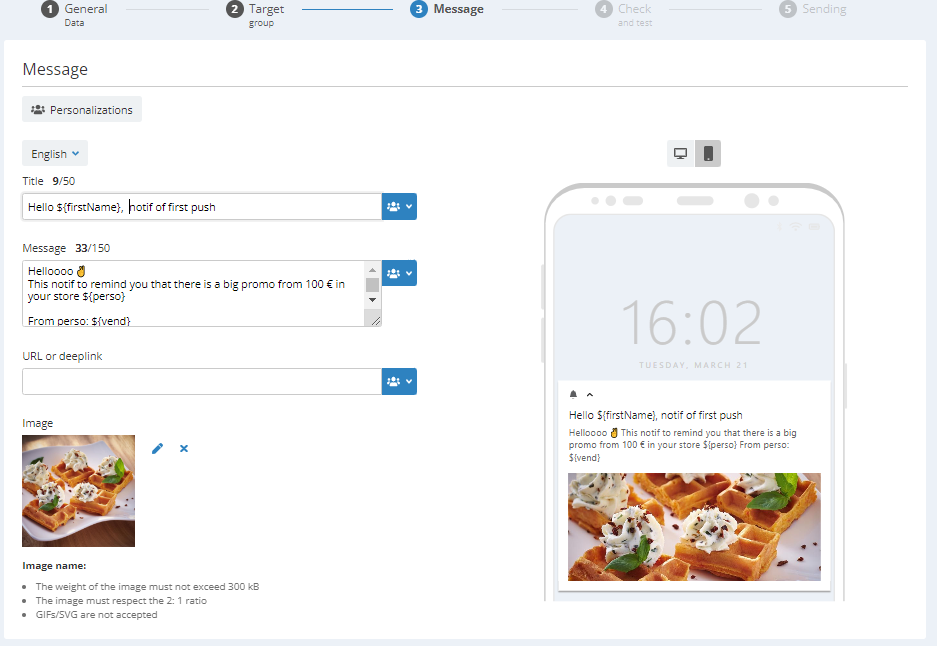Edit the image with the pencil icon
The width and height of the screenshot is (937, 646).
[157, 449]
